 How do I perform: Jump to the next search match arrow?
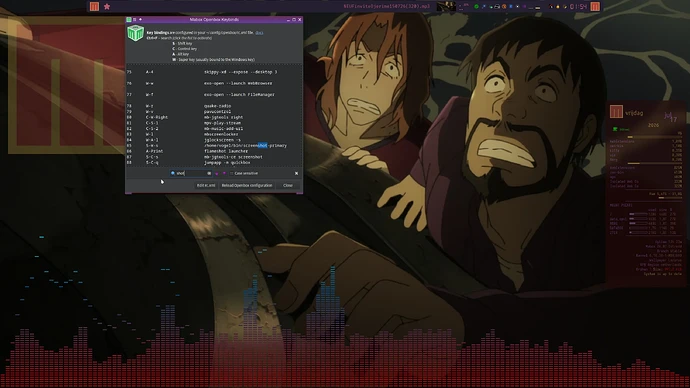(224, 173)
